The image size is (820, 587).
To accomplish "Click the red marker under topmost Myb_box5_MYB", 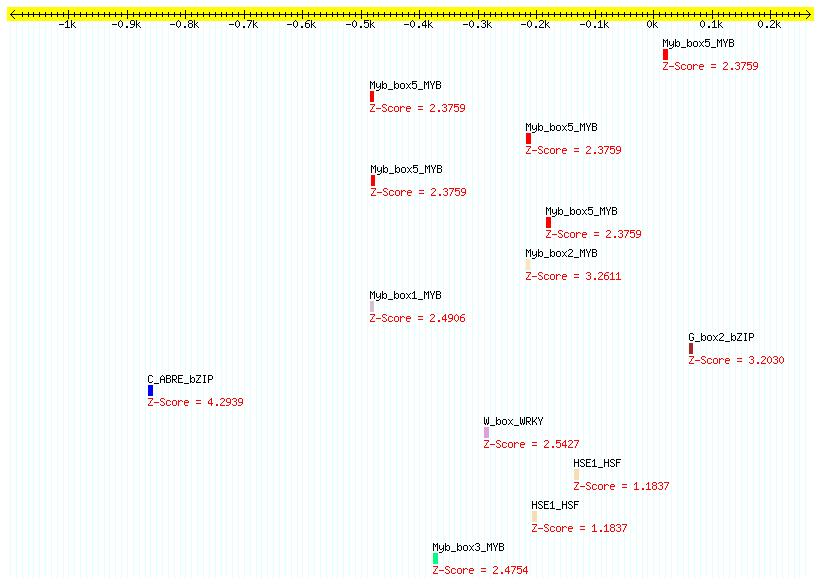I will (665, 54).
